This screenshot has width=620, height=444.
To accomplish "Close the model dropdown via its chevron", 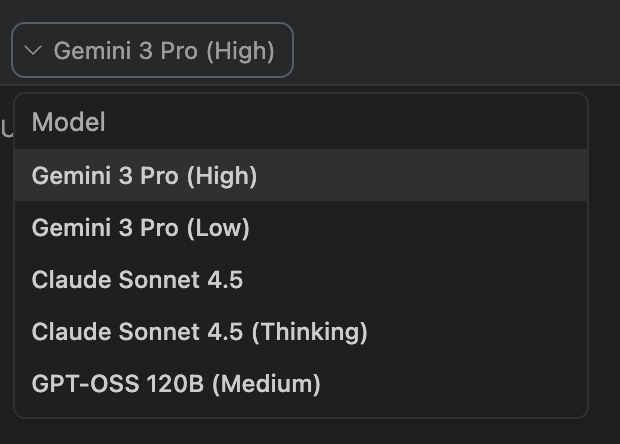I will pyautogui.click(x=32, y=51).
